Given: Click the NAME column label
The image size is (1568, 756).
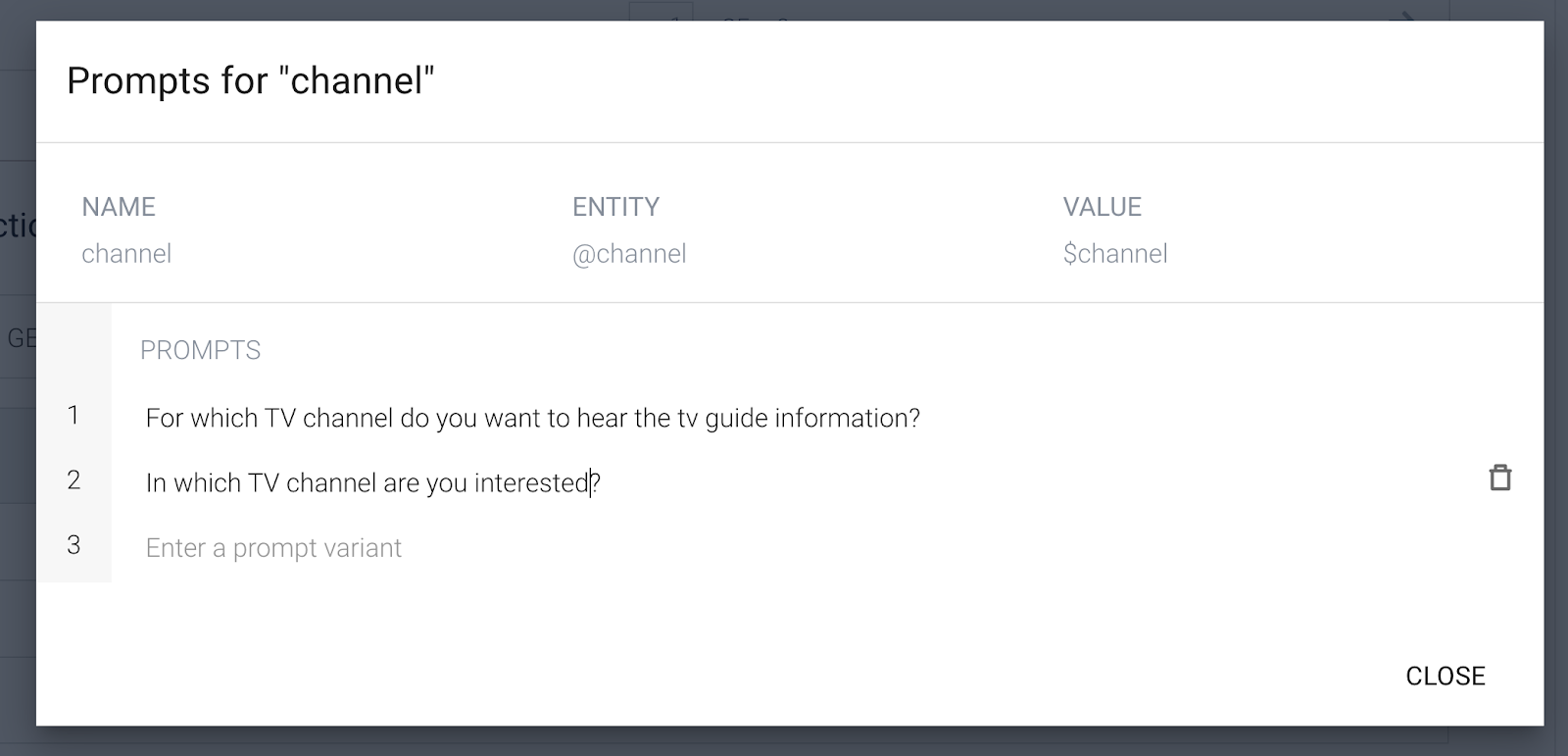Looking at the screenshot, I should [119, 207].
